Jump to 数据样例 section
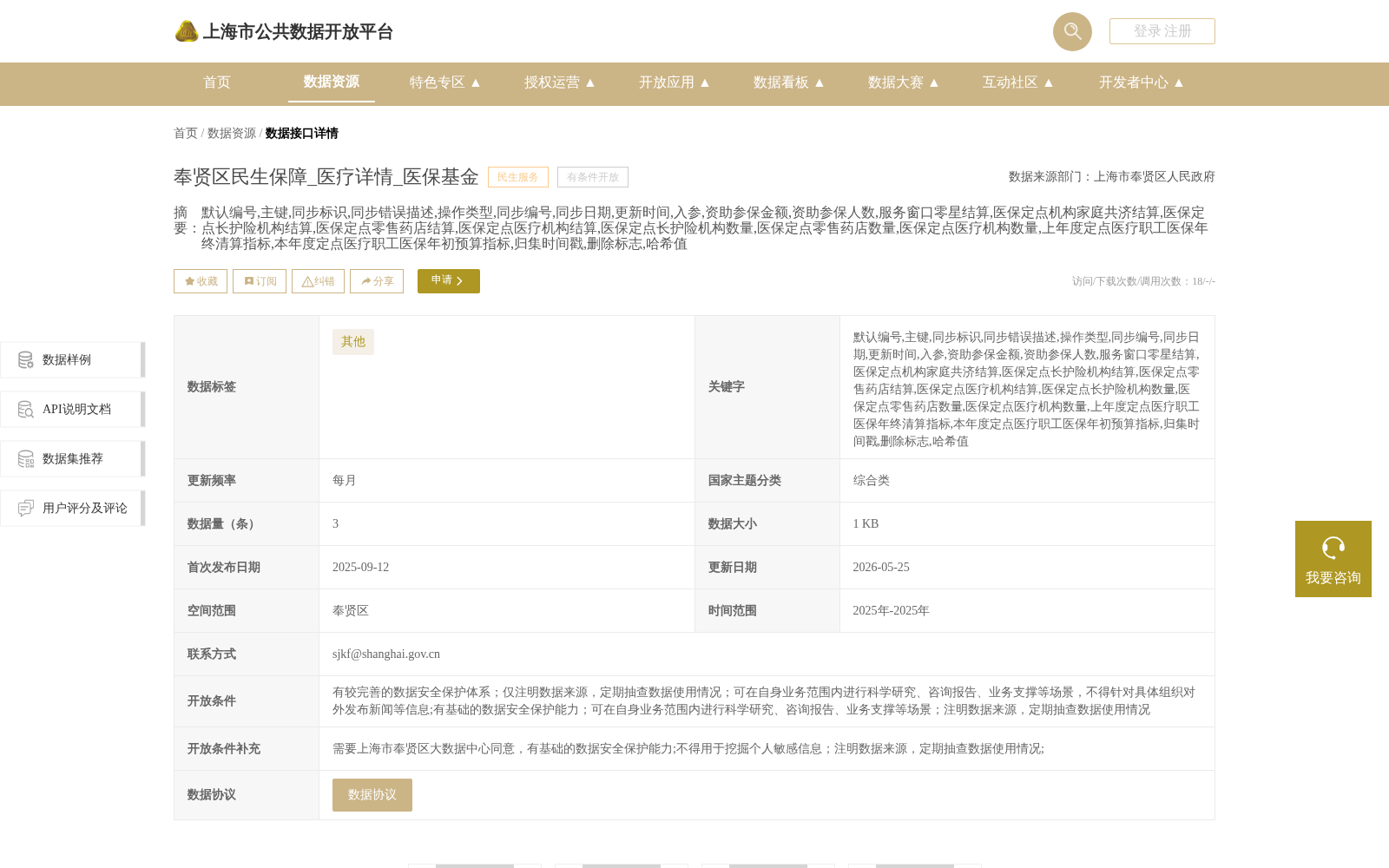Image resolution: width=1389 pixels, height=868 pixels. pyautogui.click(x=73, y=359)
